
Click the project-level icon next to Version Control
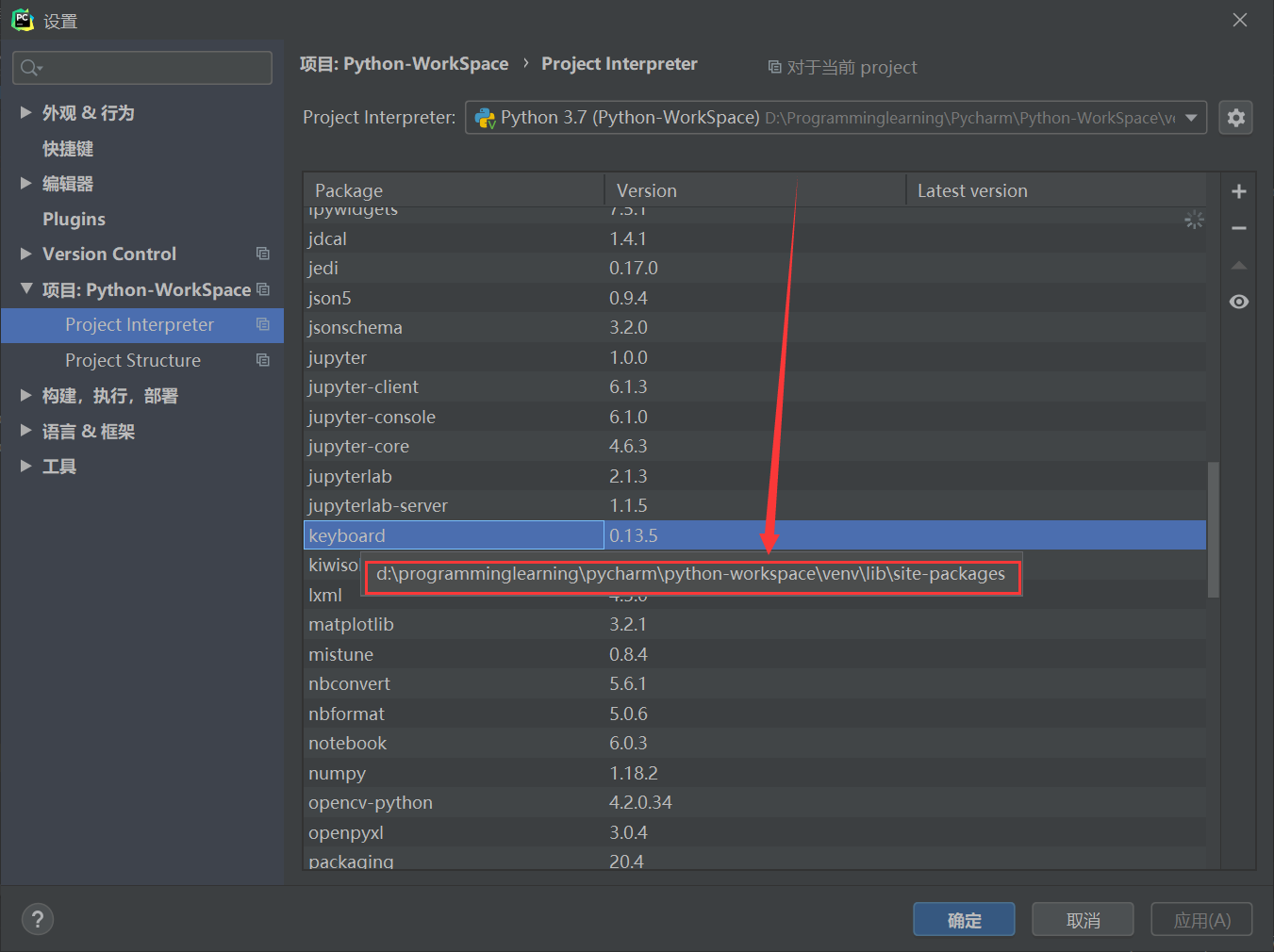(263, 254)
